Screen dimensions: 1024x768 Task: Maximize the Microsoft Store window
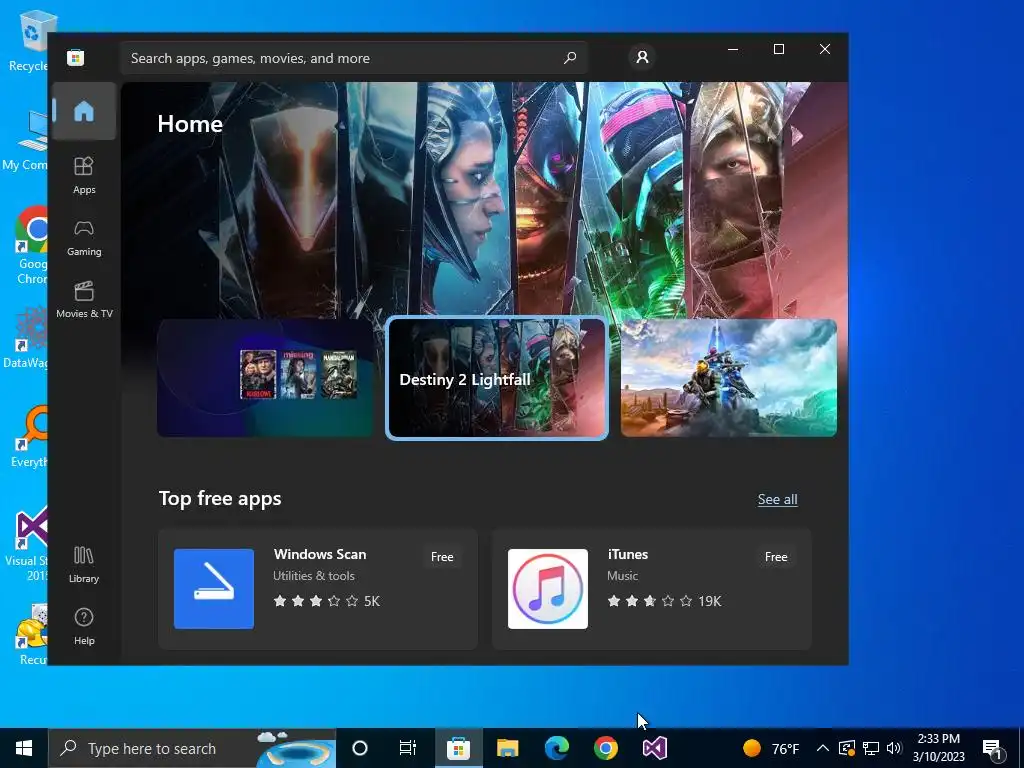coord(778,50)
